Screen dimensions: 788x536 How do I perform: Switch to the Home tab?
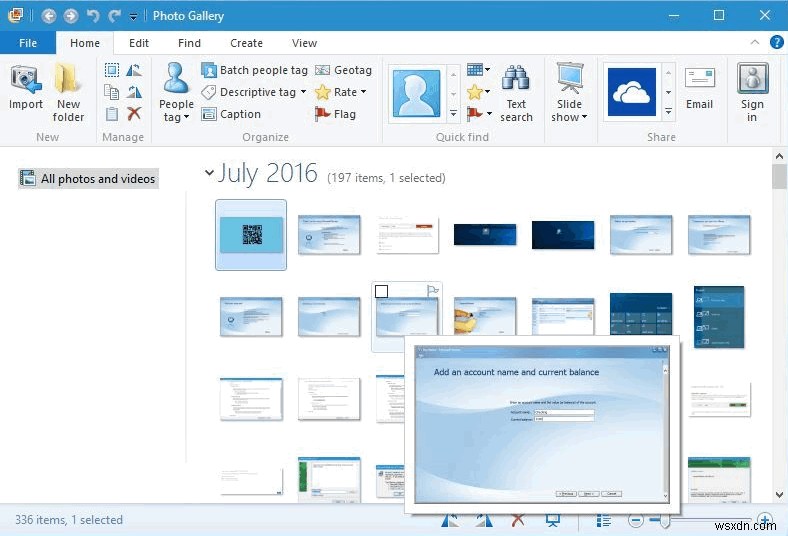coord(85,43)
